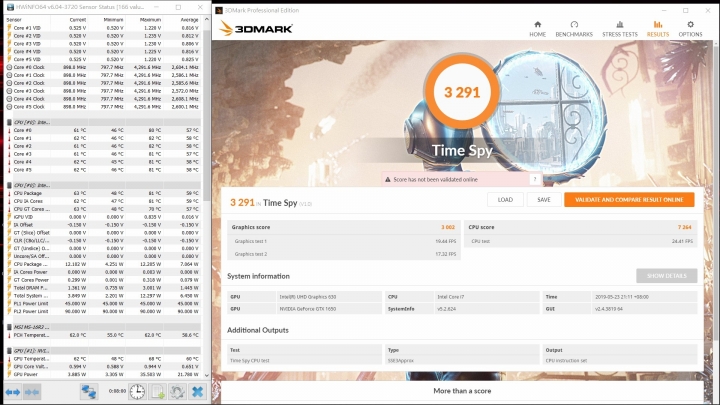Select the iGPU VID row
Viewport: 720px width, 405px height.
tap(103, 217)
